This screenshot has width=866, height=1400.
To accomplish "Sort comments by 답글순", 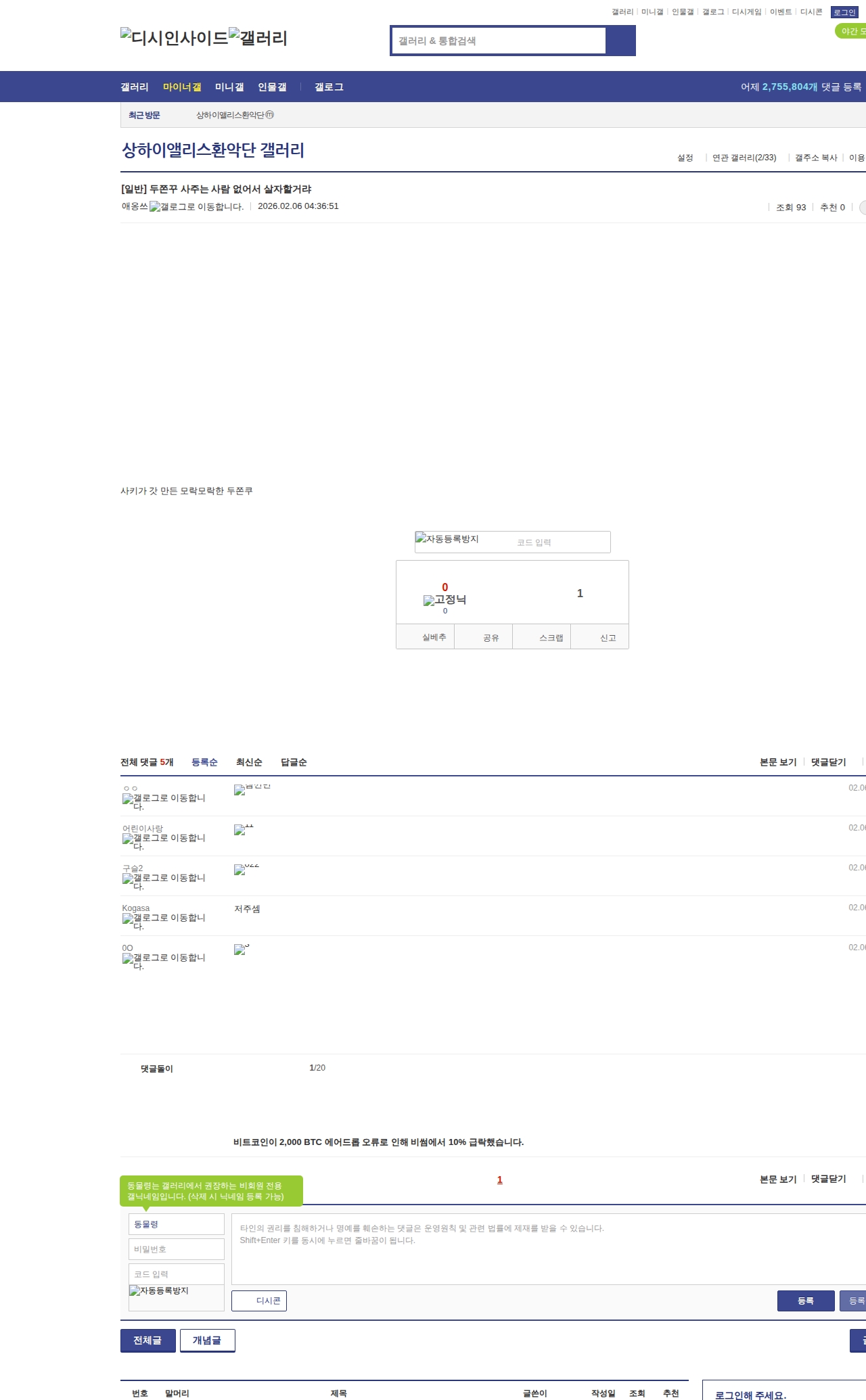I will [x=294, y=762].
